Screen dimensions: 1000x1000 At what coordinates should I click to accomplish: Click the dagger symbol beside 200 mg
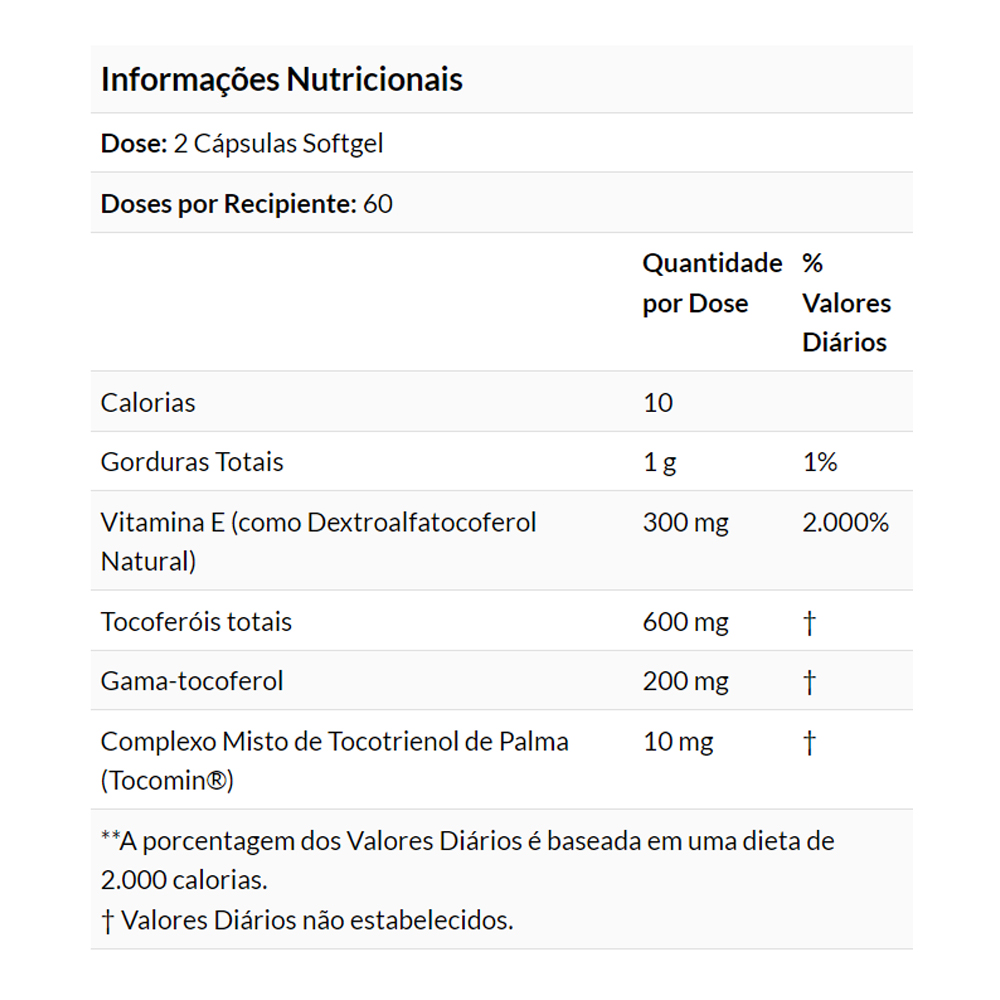(809, 682)
